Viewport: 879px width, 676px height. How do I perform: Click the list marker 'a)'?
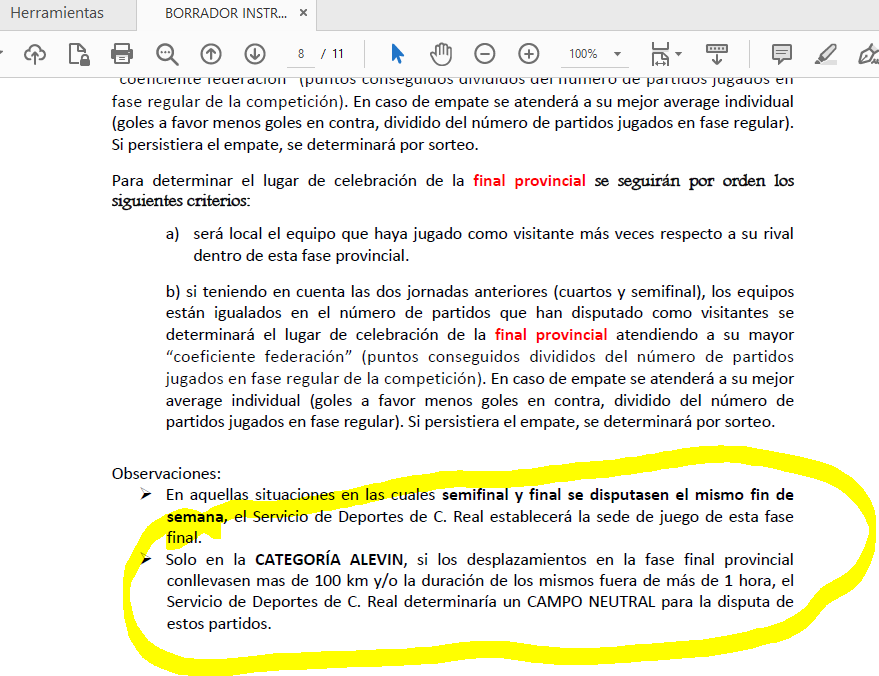click(x=172, y=234)
